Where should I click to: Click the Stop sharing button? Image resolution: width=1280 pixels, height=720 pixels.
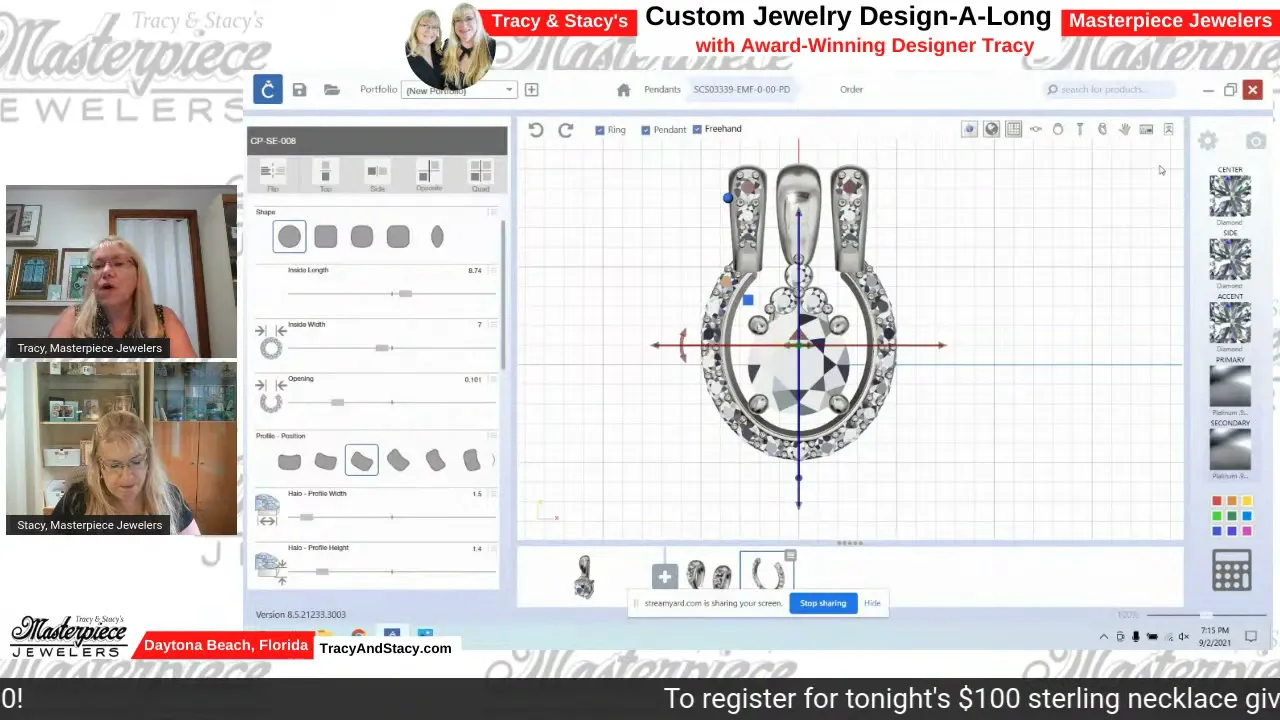click(x=823, y=603)
